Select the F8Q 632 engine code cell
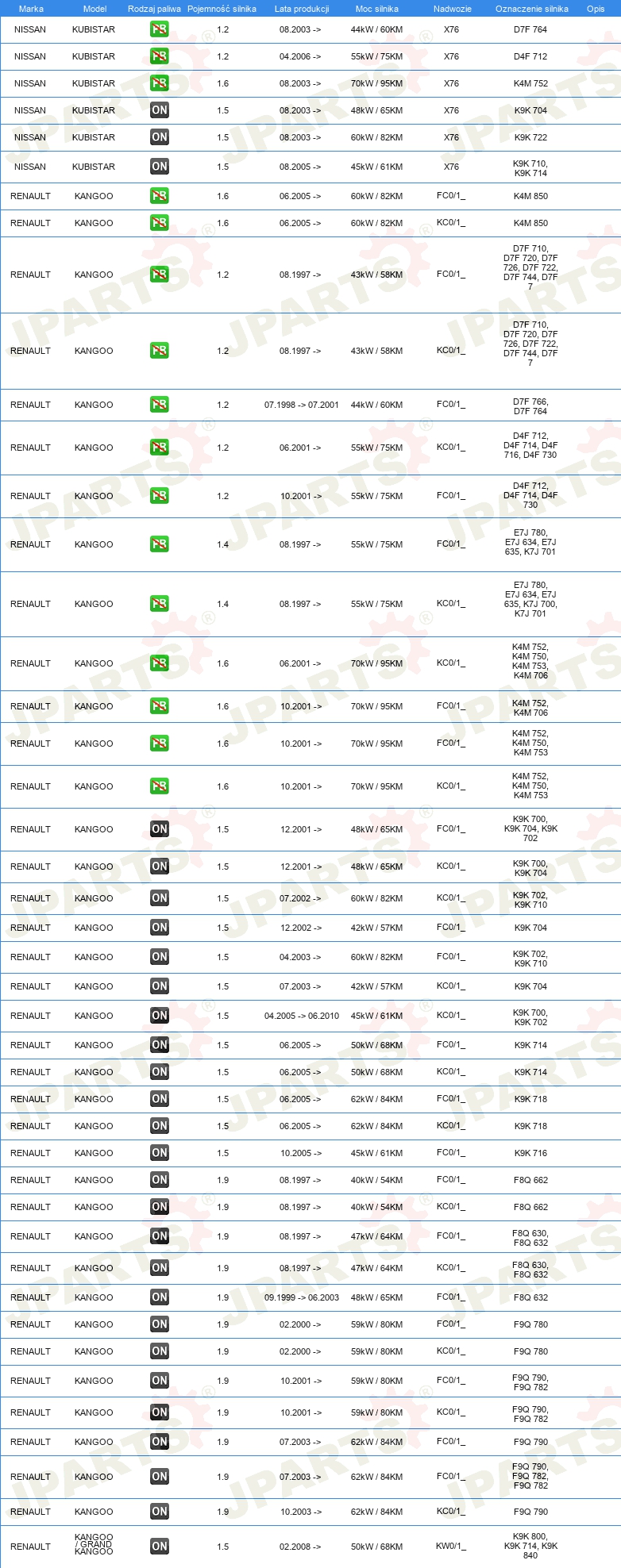621x1568 pixels. [x=530, y=1297]
